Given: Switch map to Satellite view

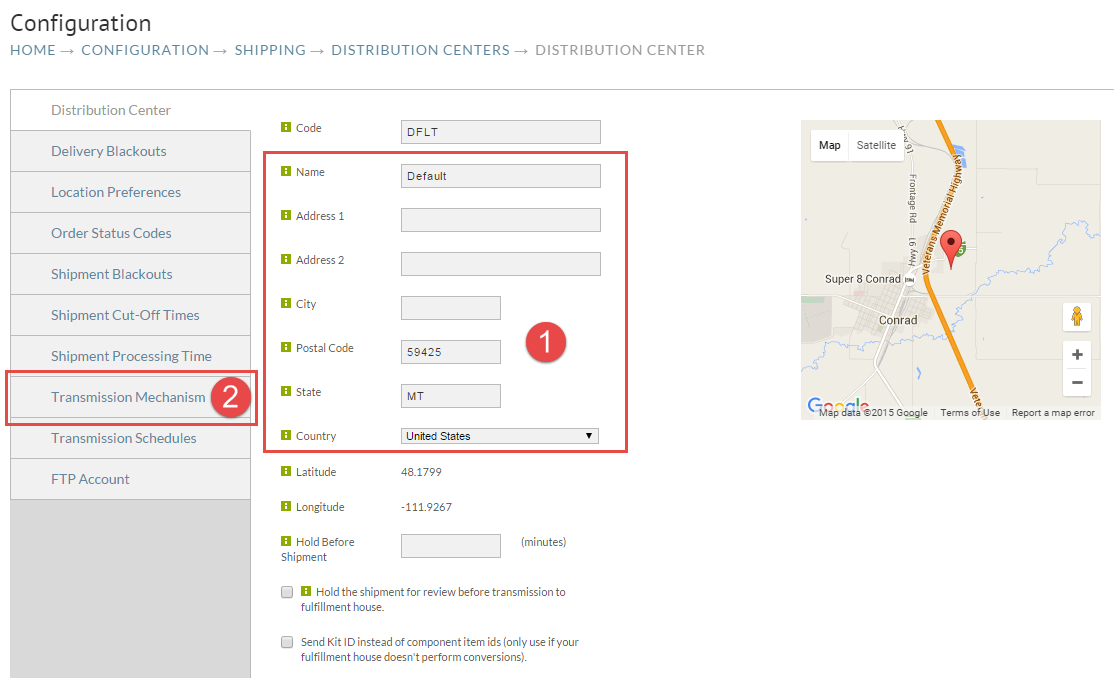Looking at the screenshot, I should pyautogui.click(x=876, y=145).
